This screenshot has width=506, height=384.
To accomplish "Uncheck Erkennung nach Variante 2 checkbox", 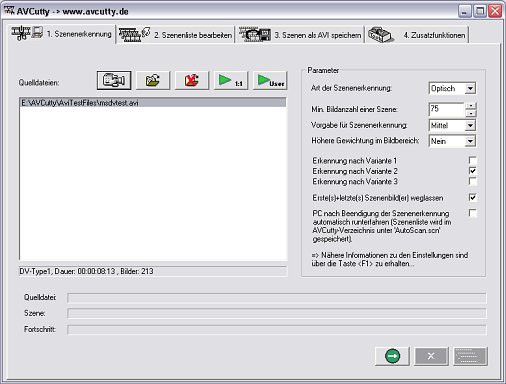I will click(472, 171).
